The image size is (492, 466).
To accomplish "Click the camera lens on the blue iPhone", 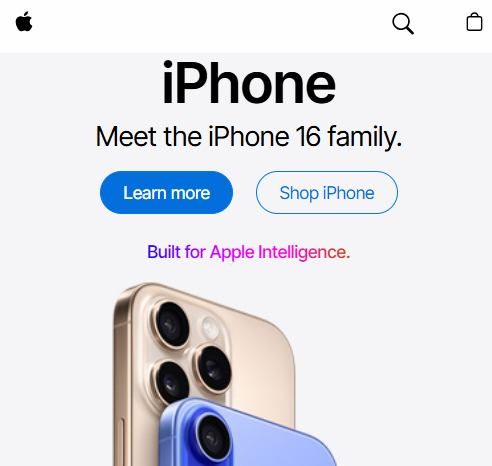I will coord(212,438).
